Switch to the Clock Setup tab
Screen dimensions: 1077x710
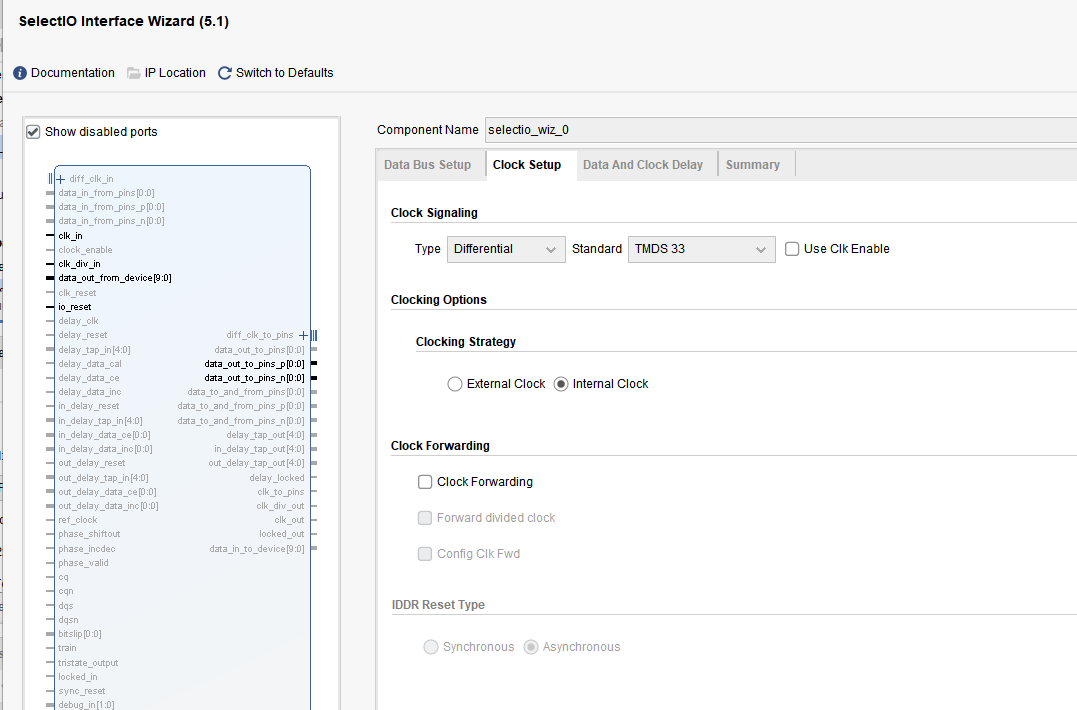click(527, 165)
